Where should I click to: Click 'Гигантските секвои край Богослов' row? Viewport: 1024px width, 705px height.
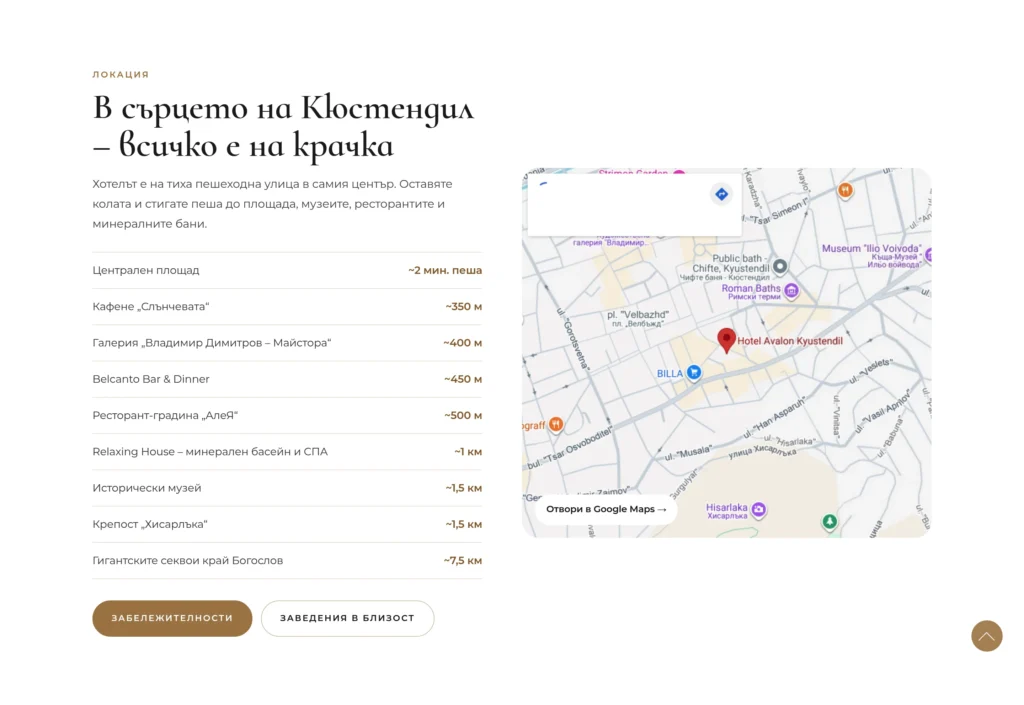[287, 561]
